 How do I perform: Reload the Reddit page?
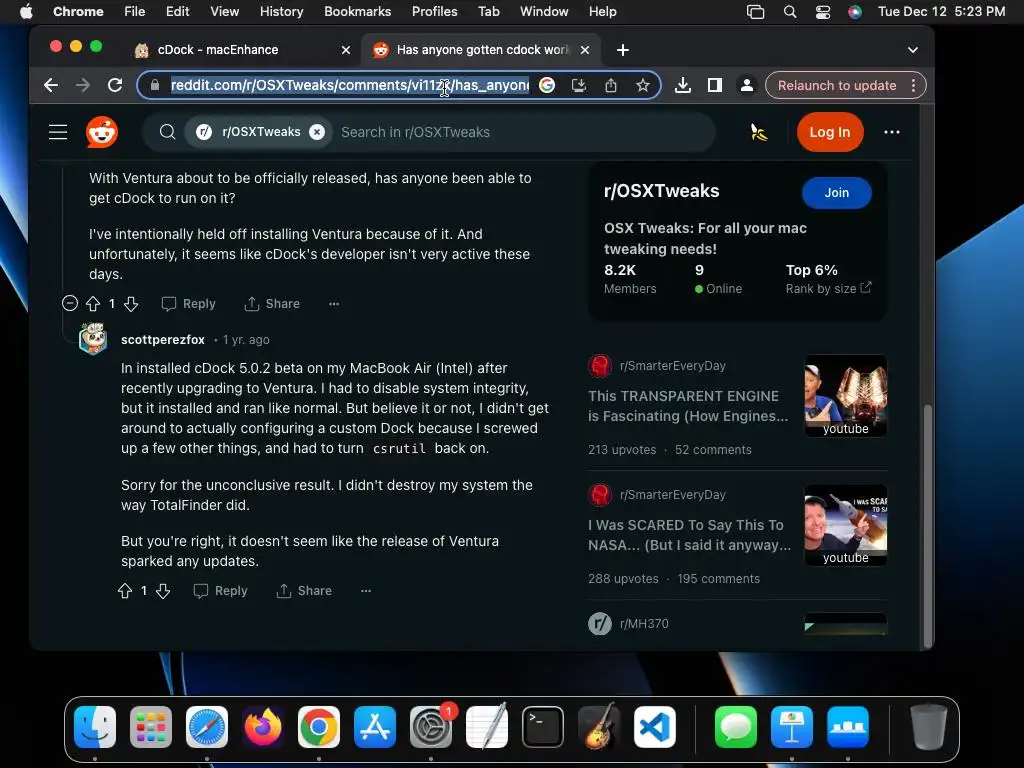click(x=115, y=85)
